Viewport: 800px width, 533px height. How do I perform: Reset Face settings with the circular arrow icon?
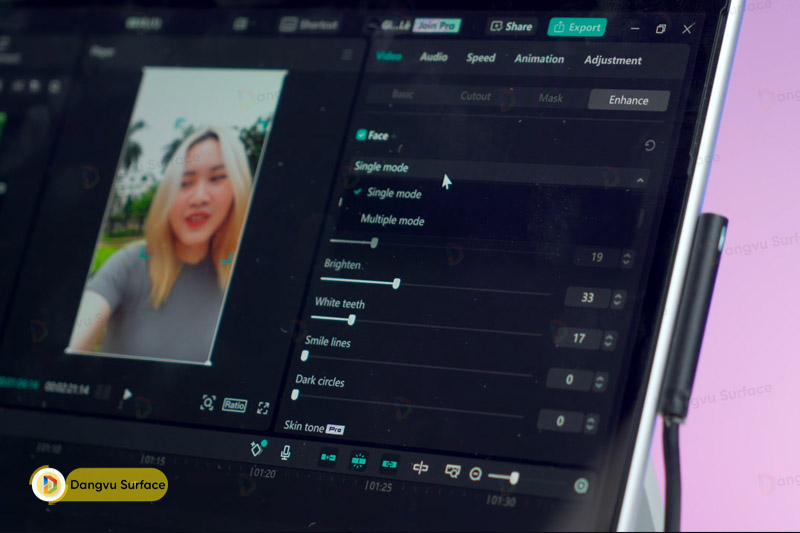point(649,145)
